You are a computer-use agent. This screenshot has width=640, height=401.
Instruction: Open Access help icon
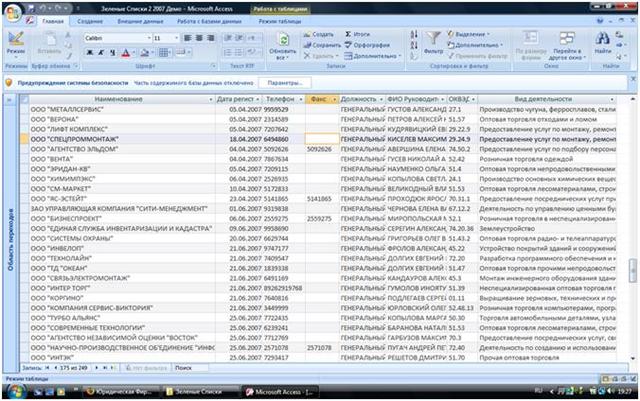click(600, 21)
